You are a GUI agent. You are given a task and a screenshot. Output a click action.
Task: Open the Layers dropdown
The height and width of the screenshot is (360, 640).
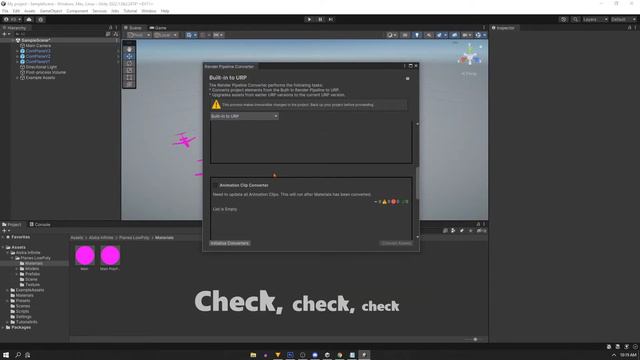595,19
